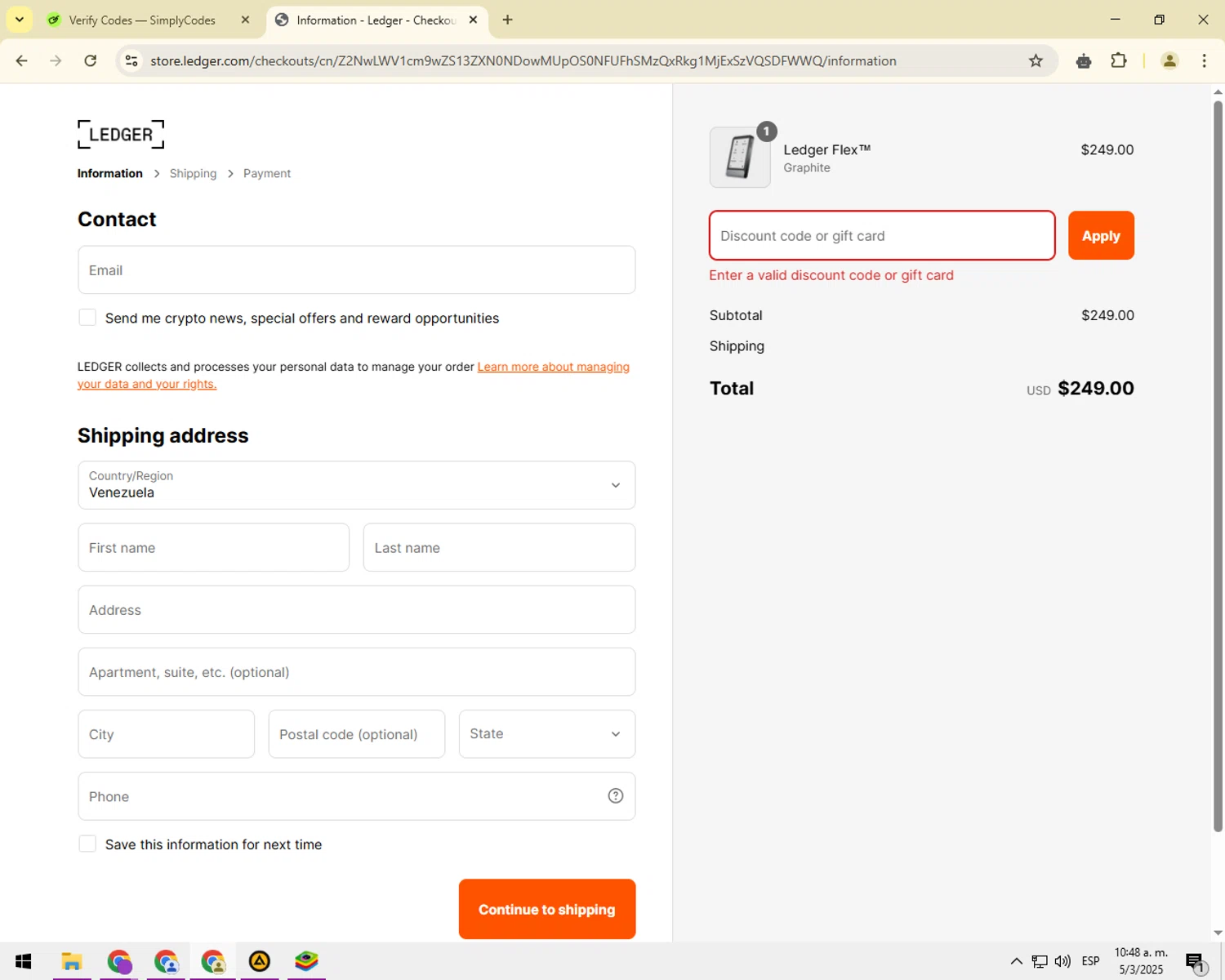Viewport: 1225px width, 980px height.
Task: Click the Apartment, suite, etc. field
Action: [357, 671]
